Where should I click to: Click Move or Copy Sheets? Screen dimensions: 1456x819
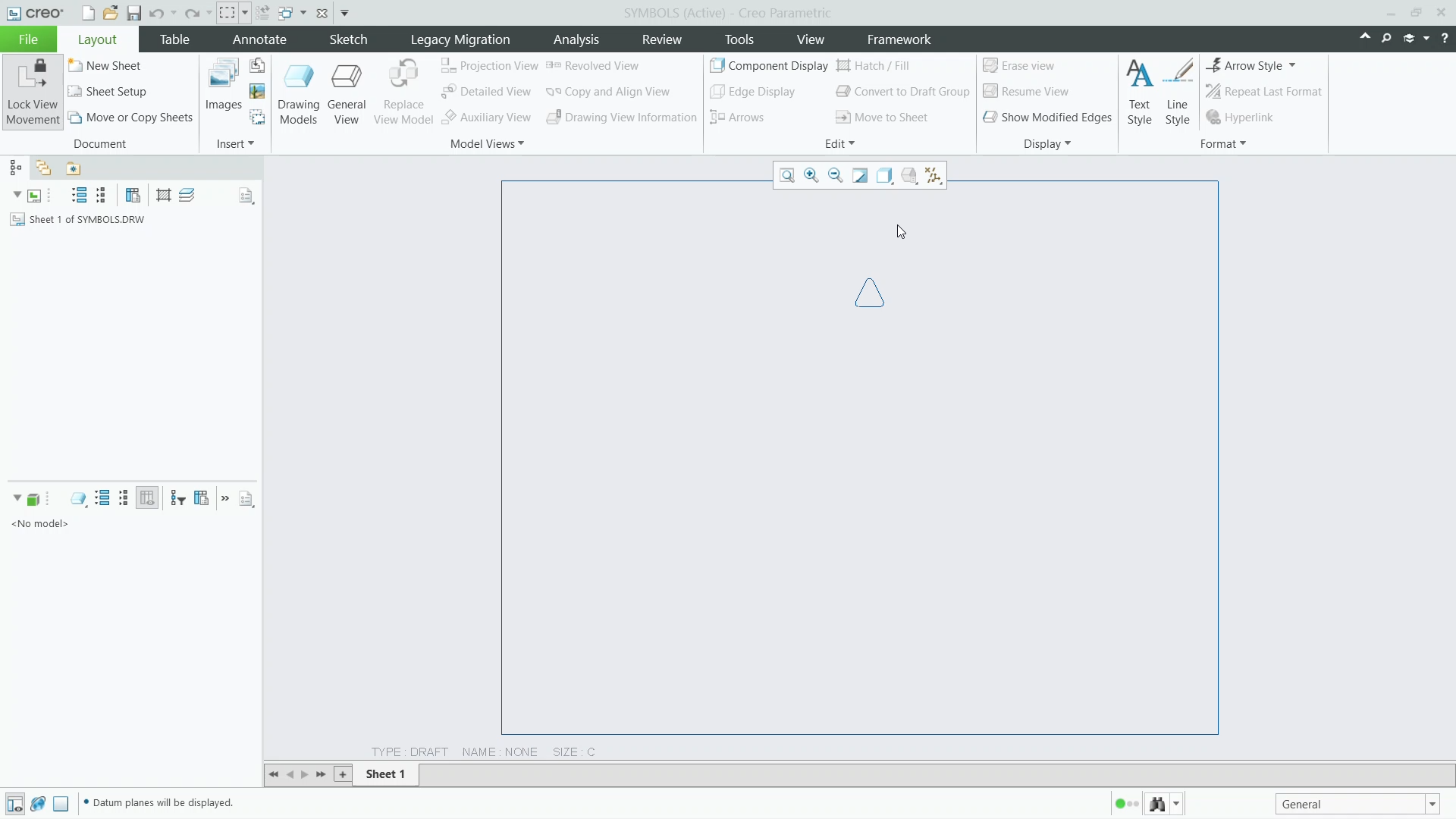point(130,118)
